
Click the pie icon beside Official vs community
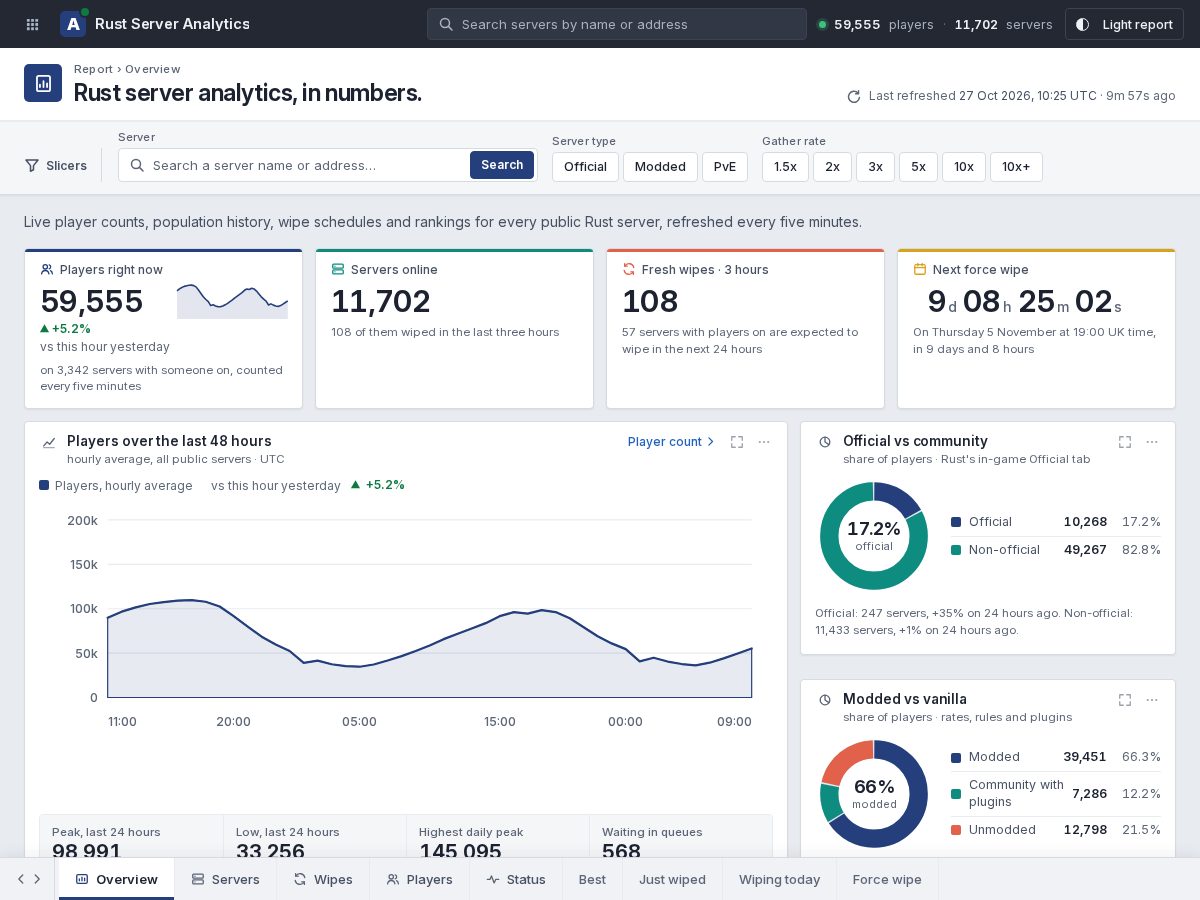coord(825,442)
